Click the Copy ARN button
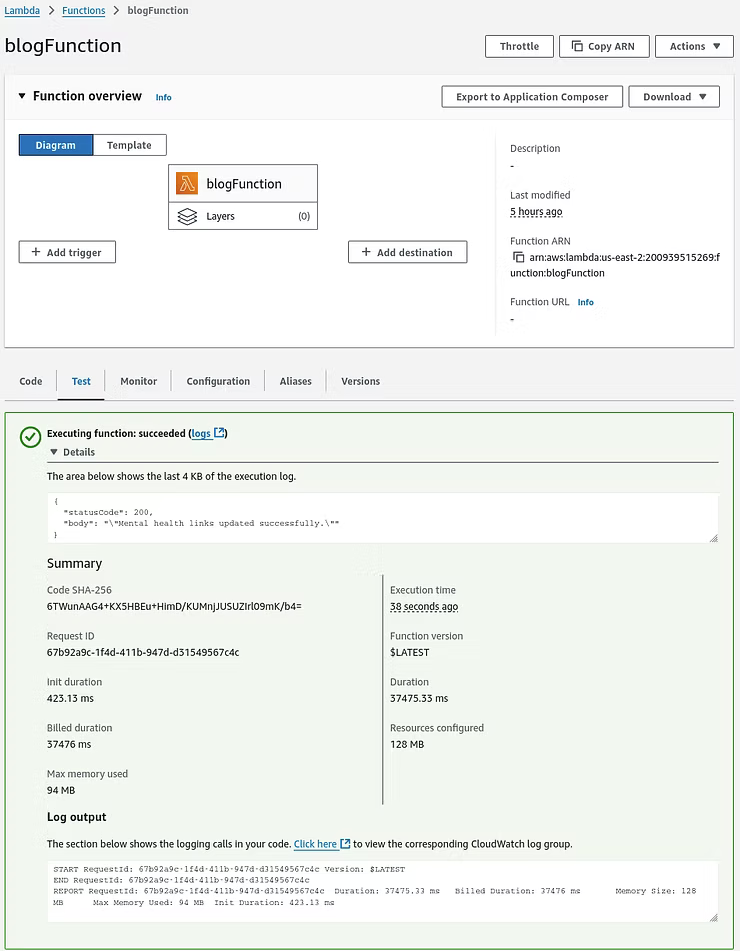This screenshot has width=740, height=951. pos(604,46)
